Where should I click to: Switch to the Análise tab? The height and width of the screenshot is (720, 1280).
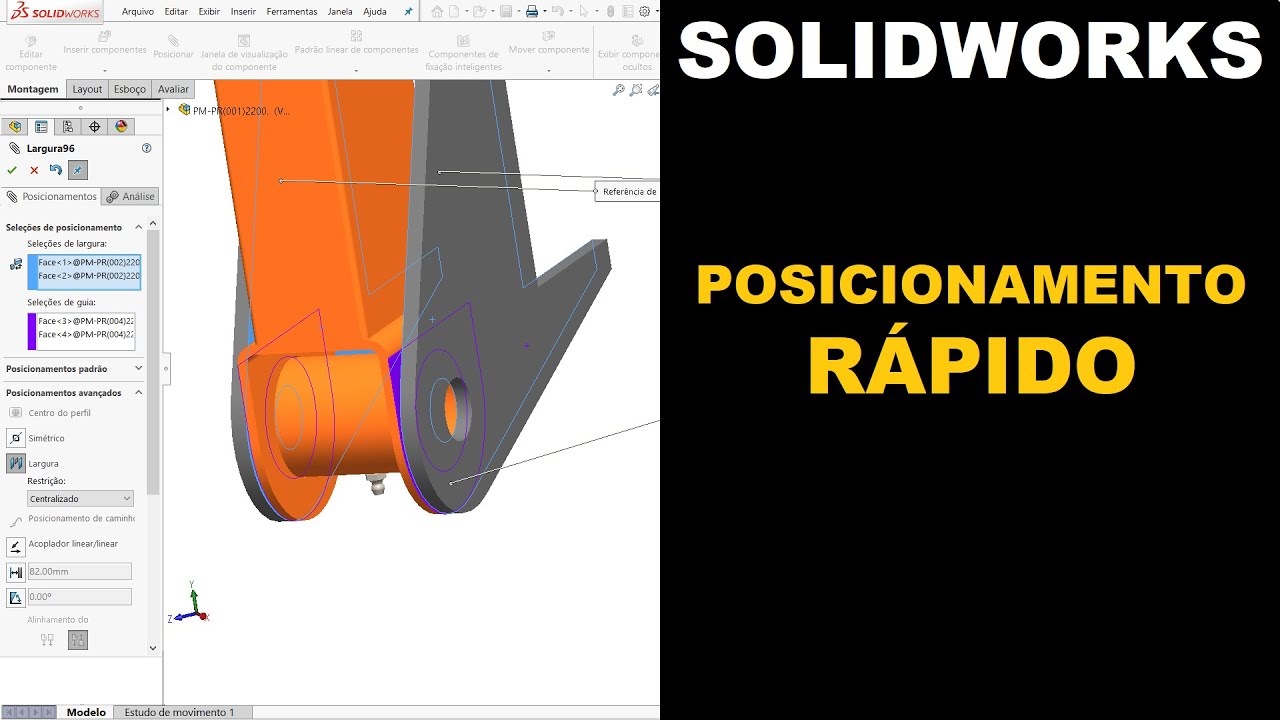[x=131, y=197]
